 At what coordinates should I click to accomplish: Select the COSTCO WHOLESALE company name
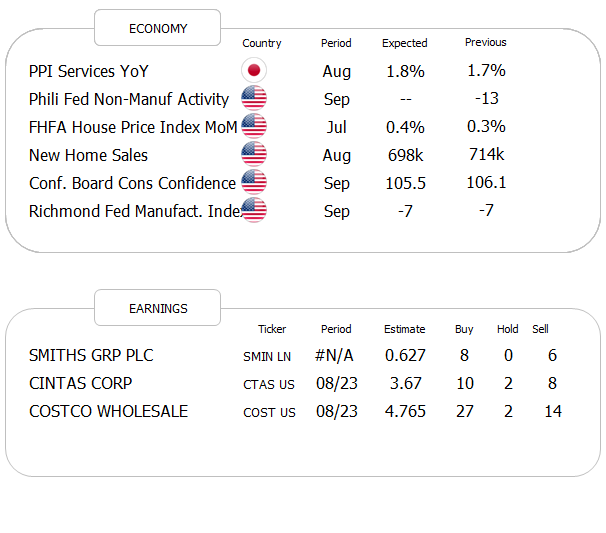pos(109,411)
